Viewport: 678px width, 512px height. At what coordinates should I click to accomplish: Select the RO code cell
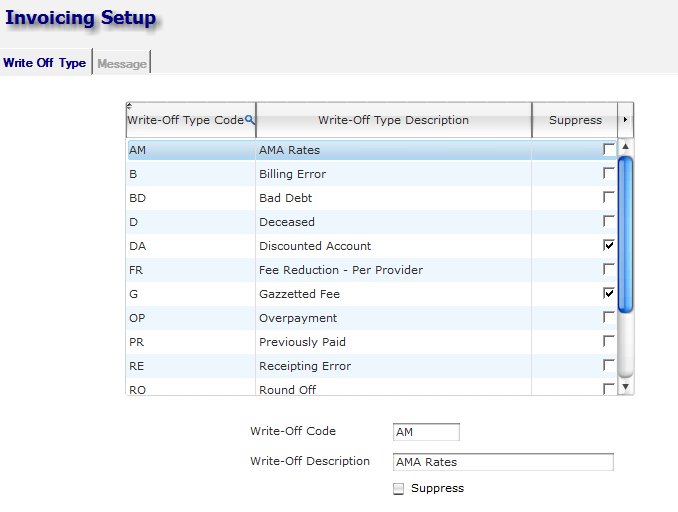click(191, 387)
